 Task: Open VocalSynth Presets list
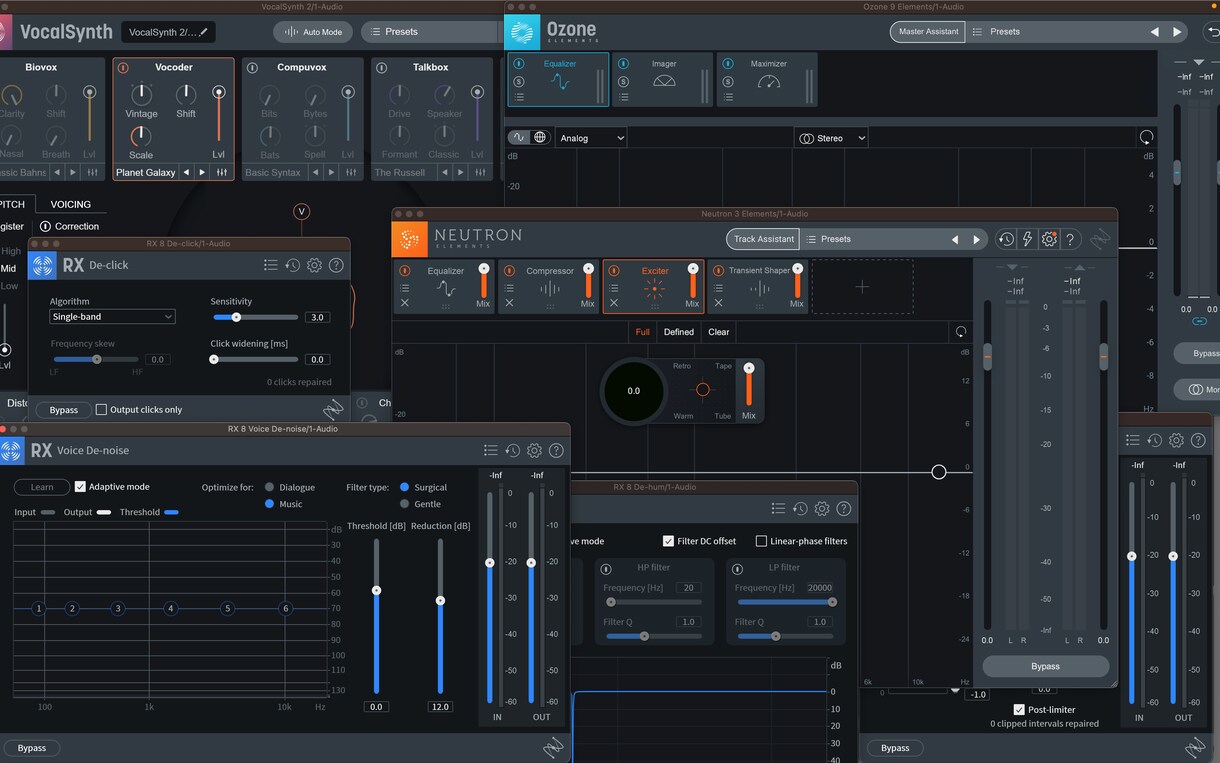430,32
